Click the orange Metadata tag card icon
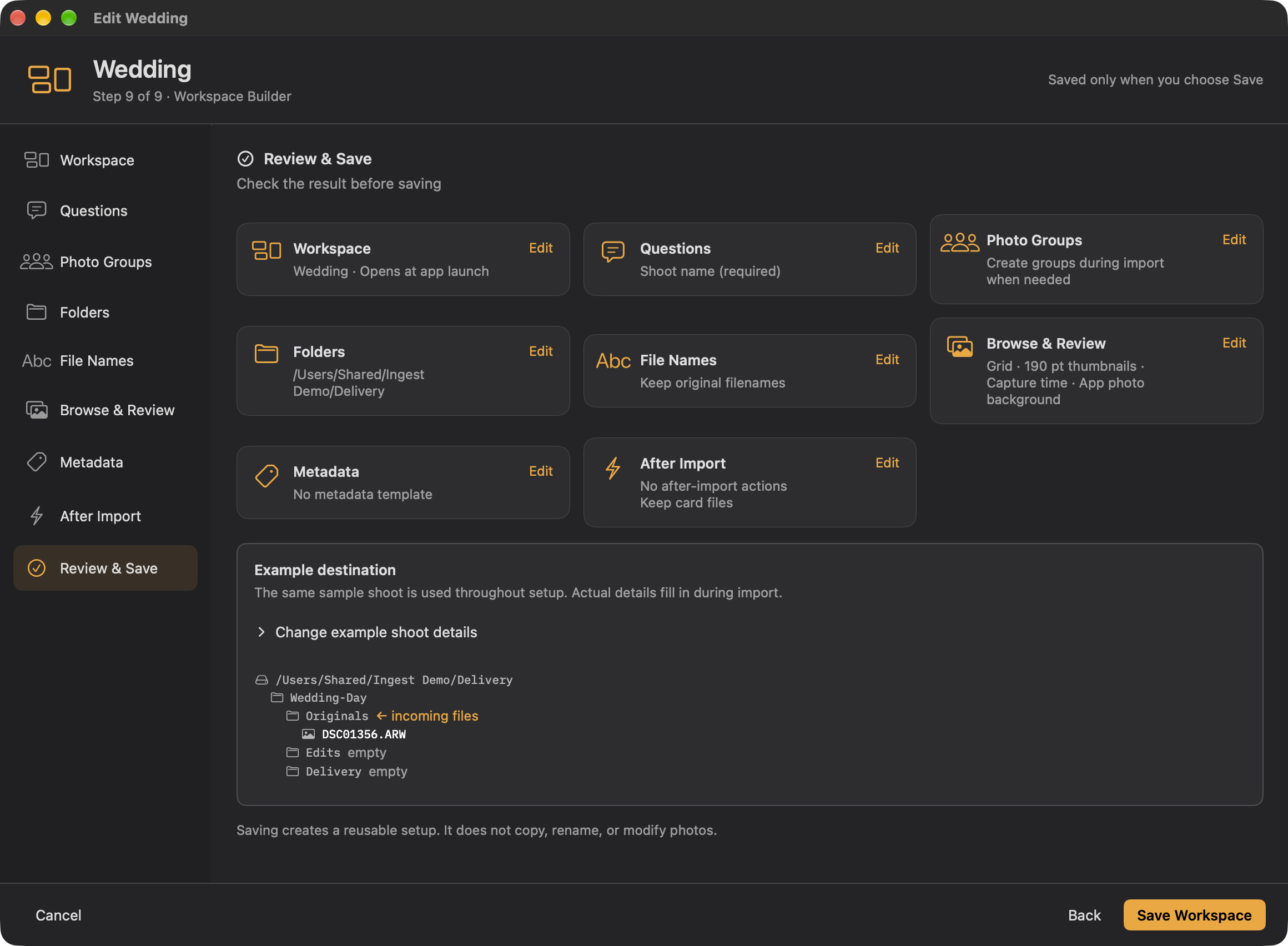 (266, 476)
